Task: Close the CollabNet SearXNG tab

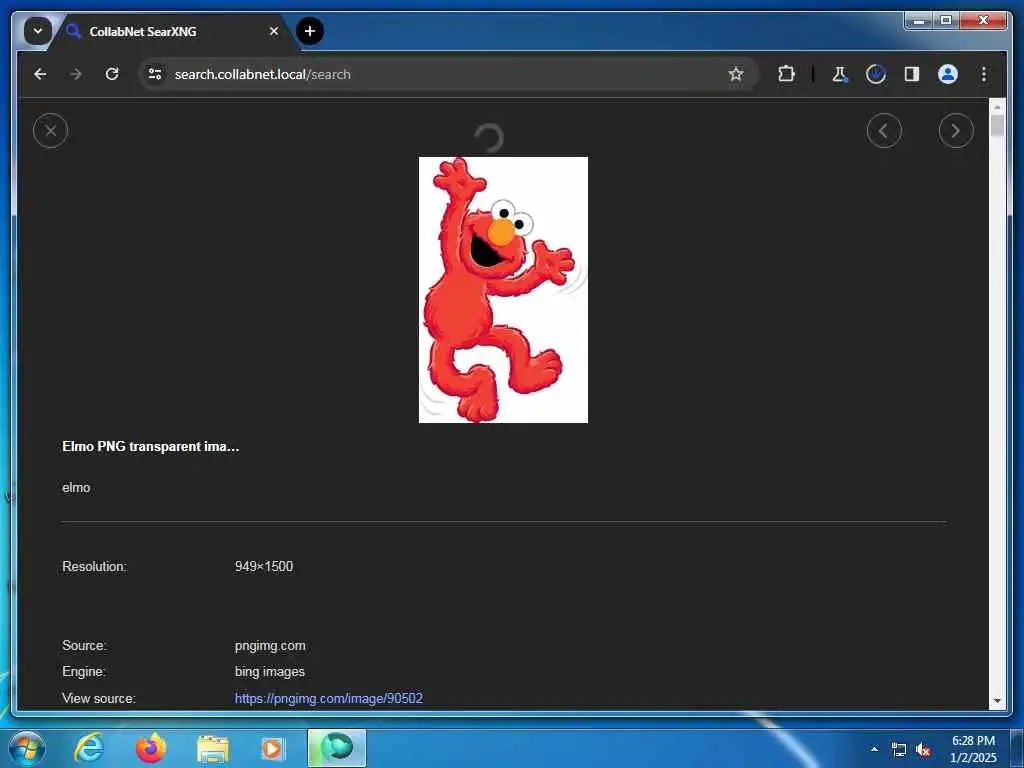Action: click(274, 31)
